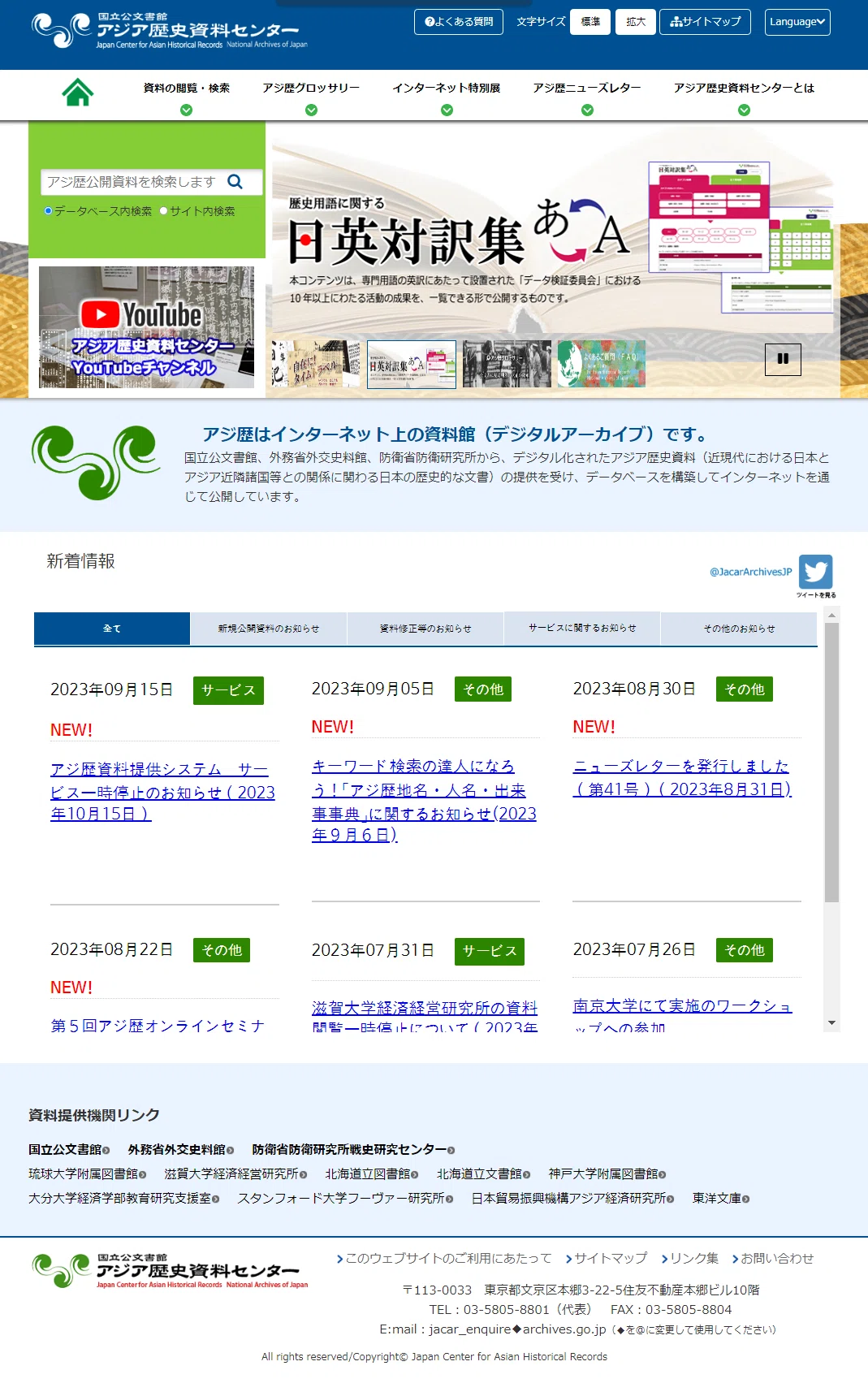Open 南京大学にて実施のワークショ news link

(682, 1015)
